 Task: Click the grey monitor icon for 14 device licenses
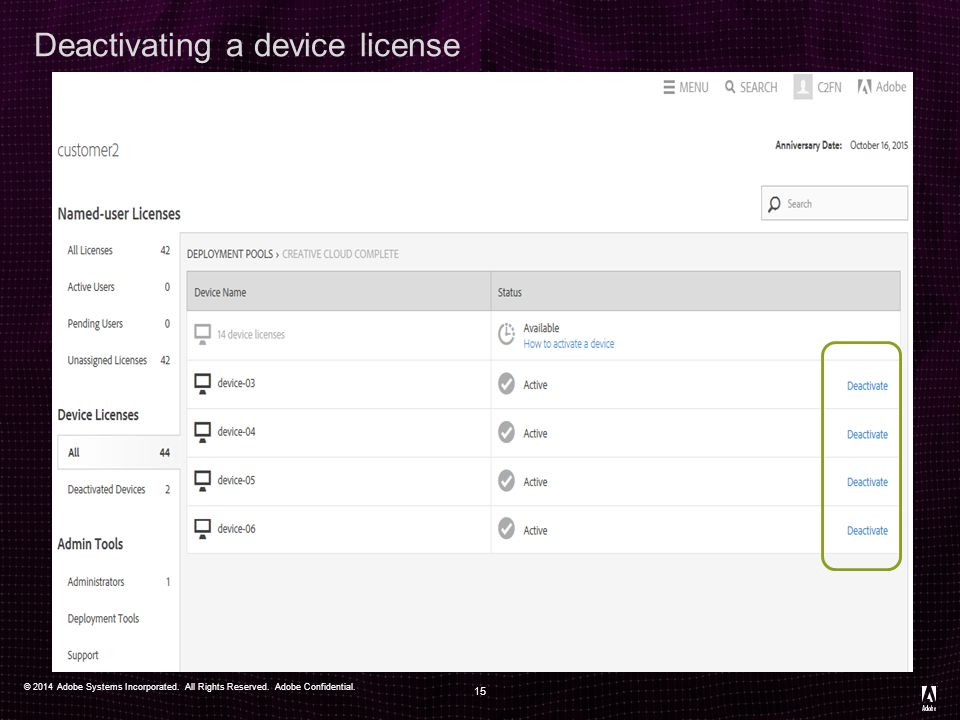coord(203,335)
